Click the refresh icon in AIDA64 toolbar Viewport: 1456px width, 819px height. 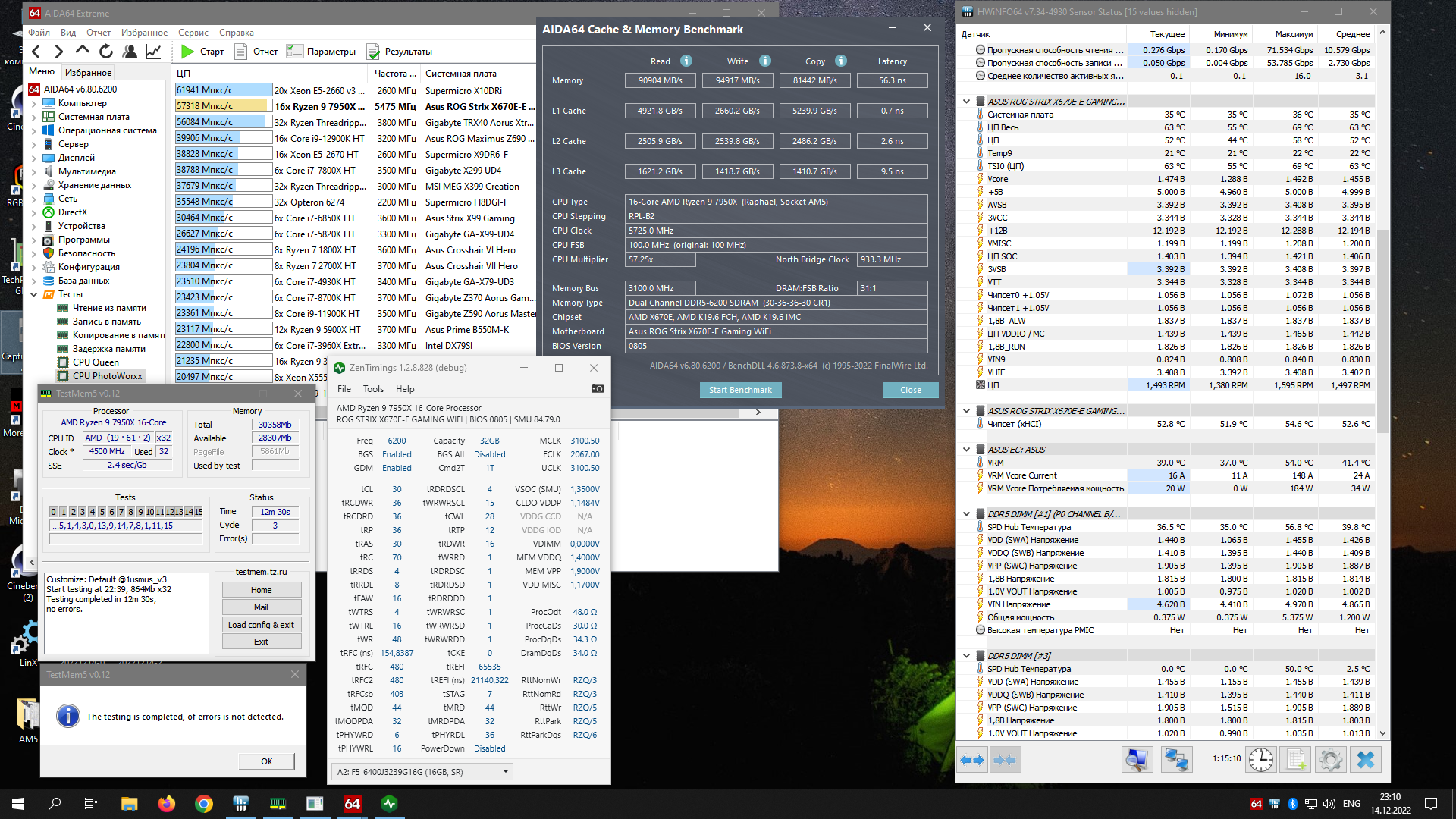coord(106,52)
